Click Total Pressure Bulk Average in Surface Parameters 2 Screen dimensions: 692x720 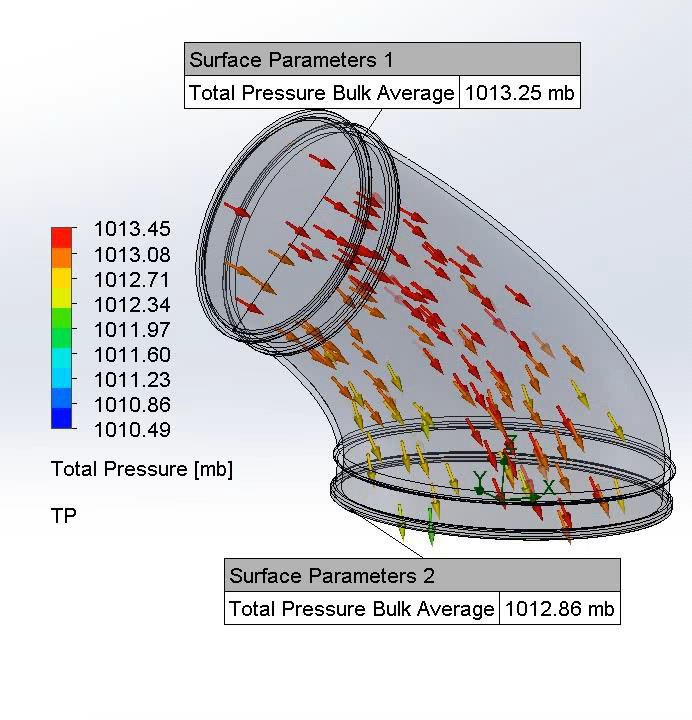coord(361,609)
